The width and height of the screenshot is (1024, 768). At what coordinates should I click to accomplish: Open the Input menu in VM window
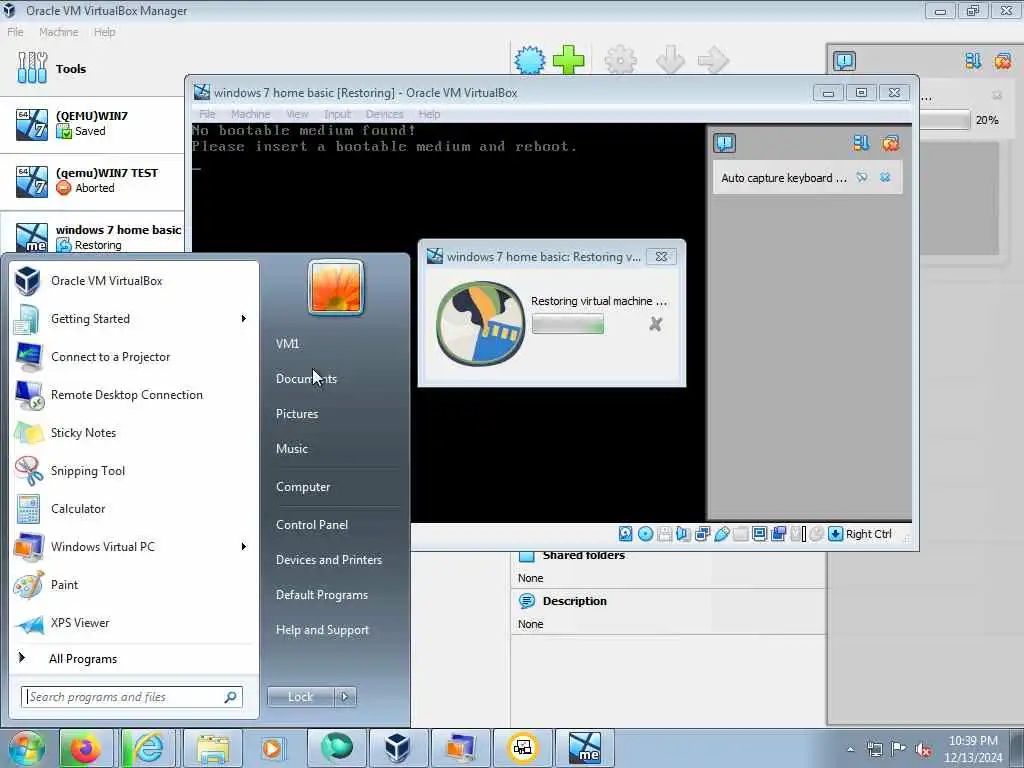[338, 114]
